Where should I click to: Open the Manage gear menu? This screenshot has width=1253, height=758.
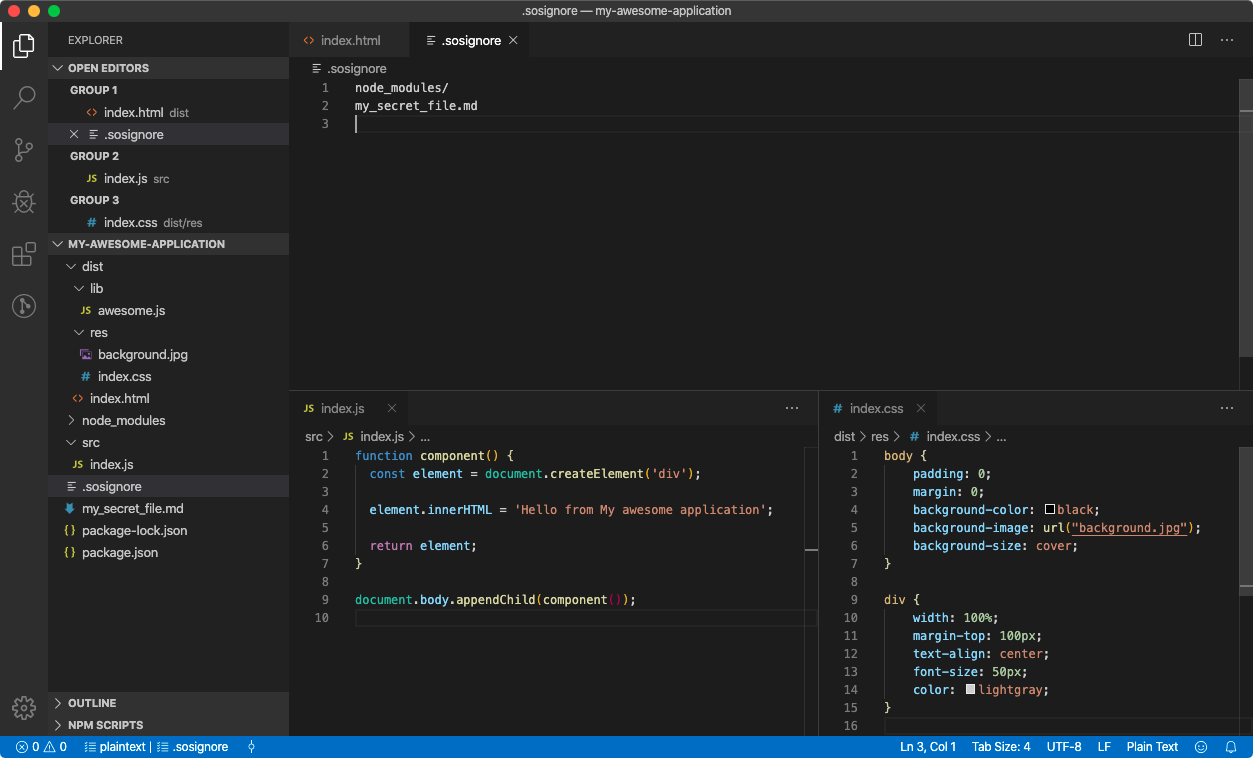point(23,707)
